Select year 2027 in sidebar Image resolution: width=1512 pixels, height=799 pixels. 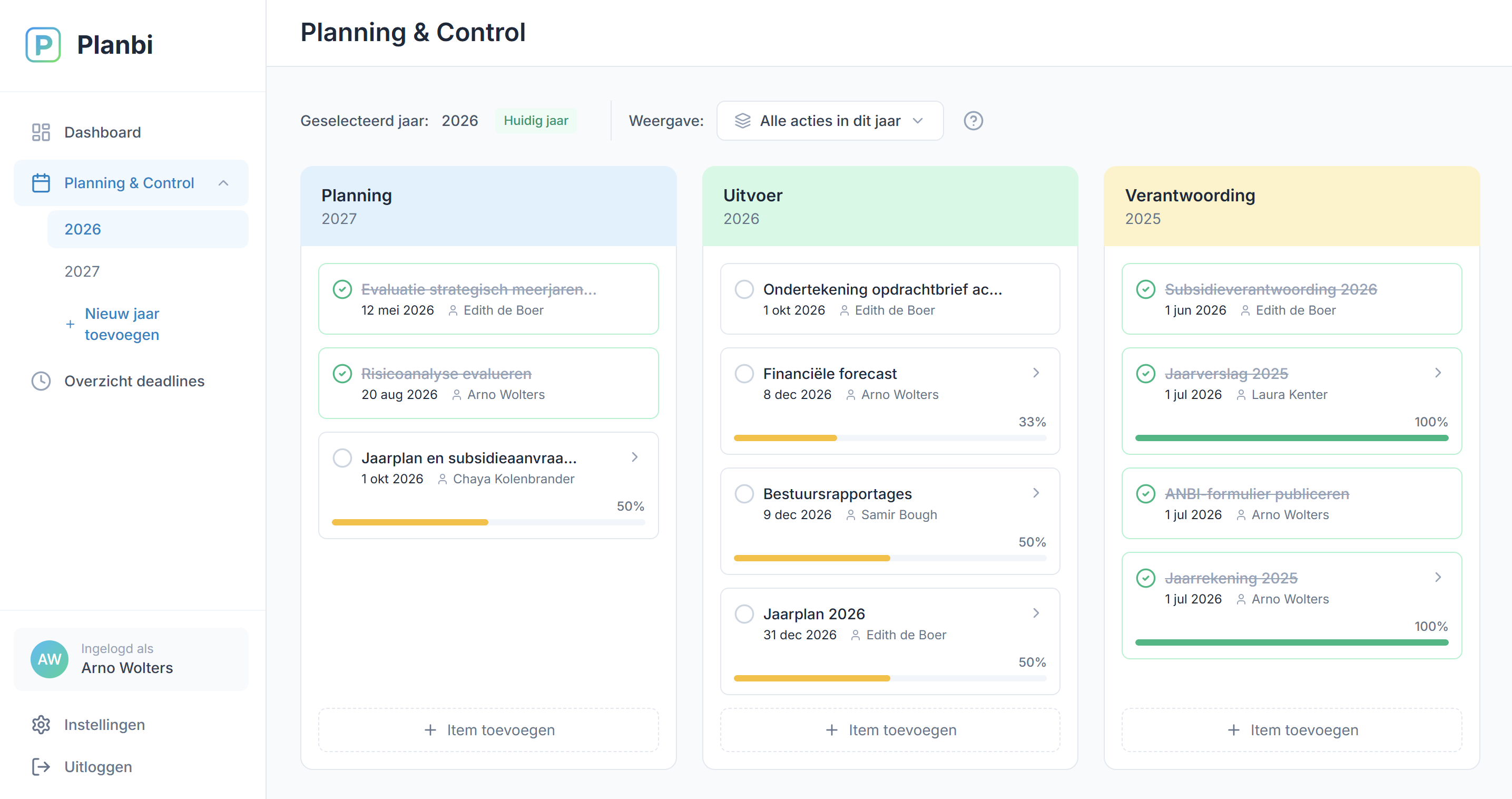point(148,272)
